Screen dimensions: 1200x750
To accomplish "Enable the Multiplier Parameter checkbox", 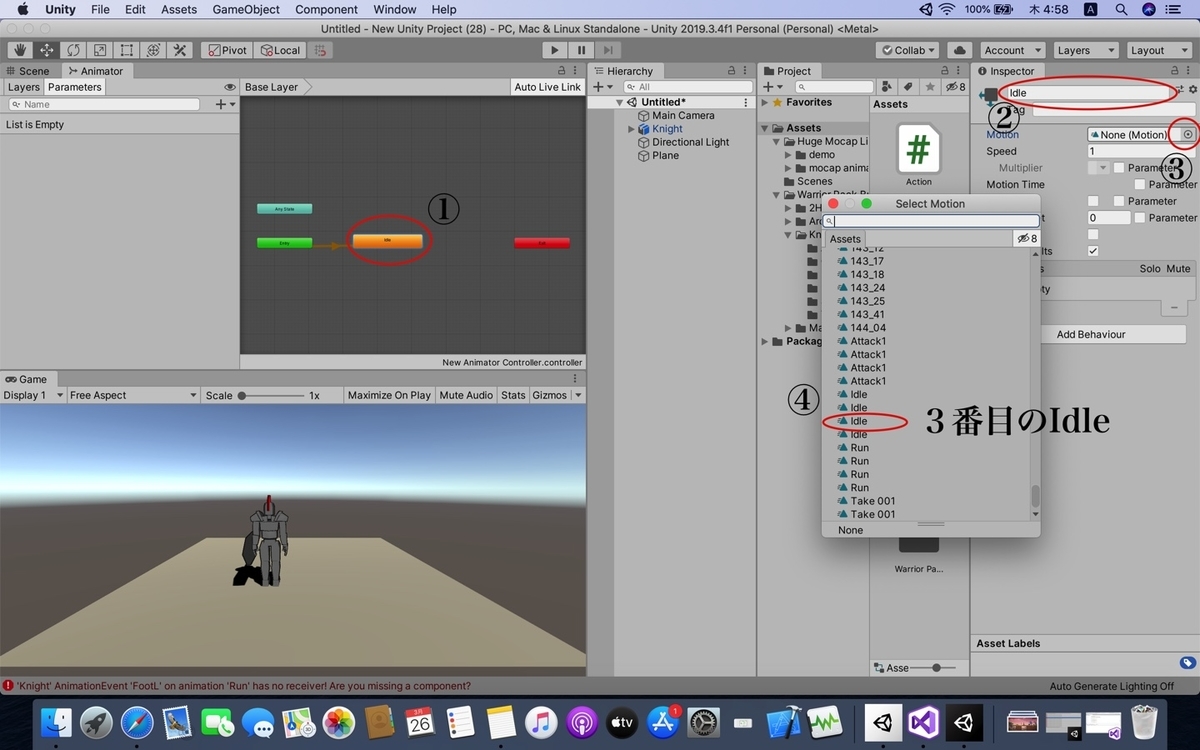I will (1119, 168).
